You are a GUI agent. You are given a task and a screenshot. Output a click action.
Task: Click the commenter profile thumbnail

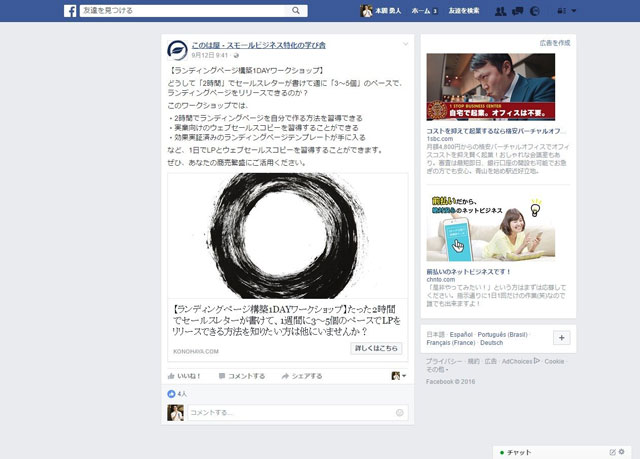(176, 412)
